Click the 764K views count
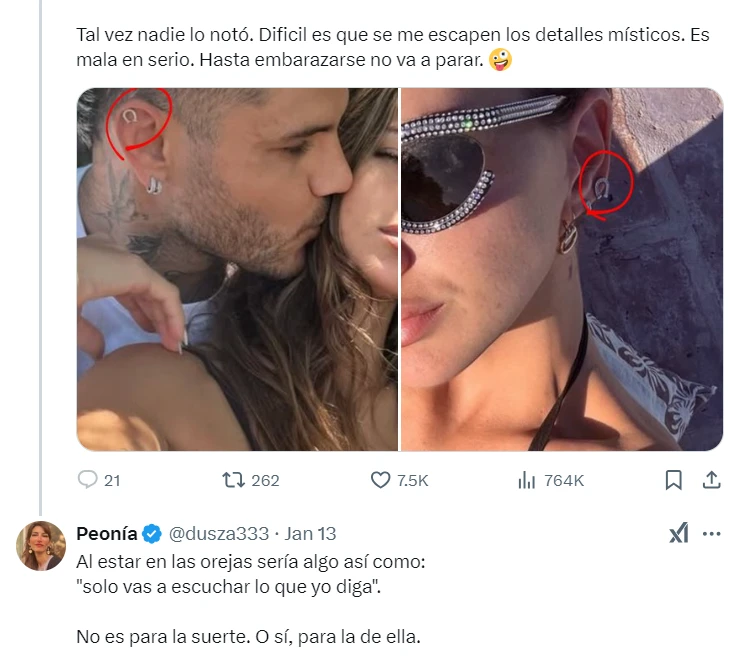 pyautogui.click(x=564, y=480)
